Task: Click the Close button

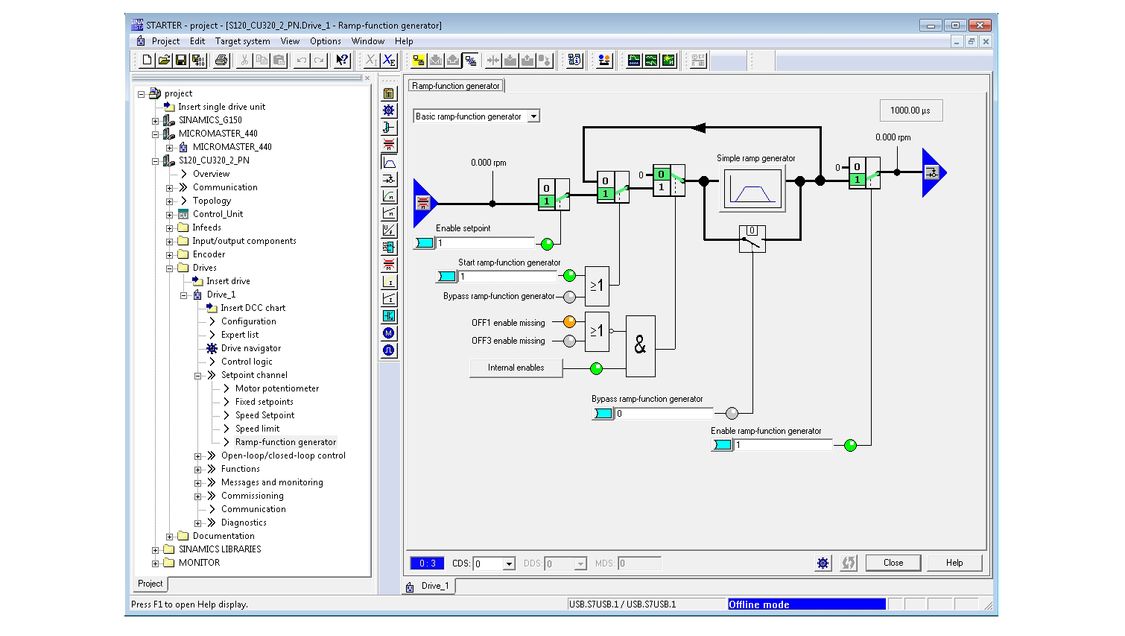Action: [893, 563]
